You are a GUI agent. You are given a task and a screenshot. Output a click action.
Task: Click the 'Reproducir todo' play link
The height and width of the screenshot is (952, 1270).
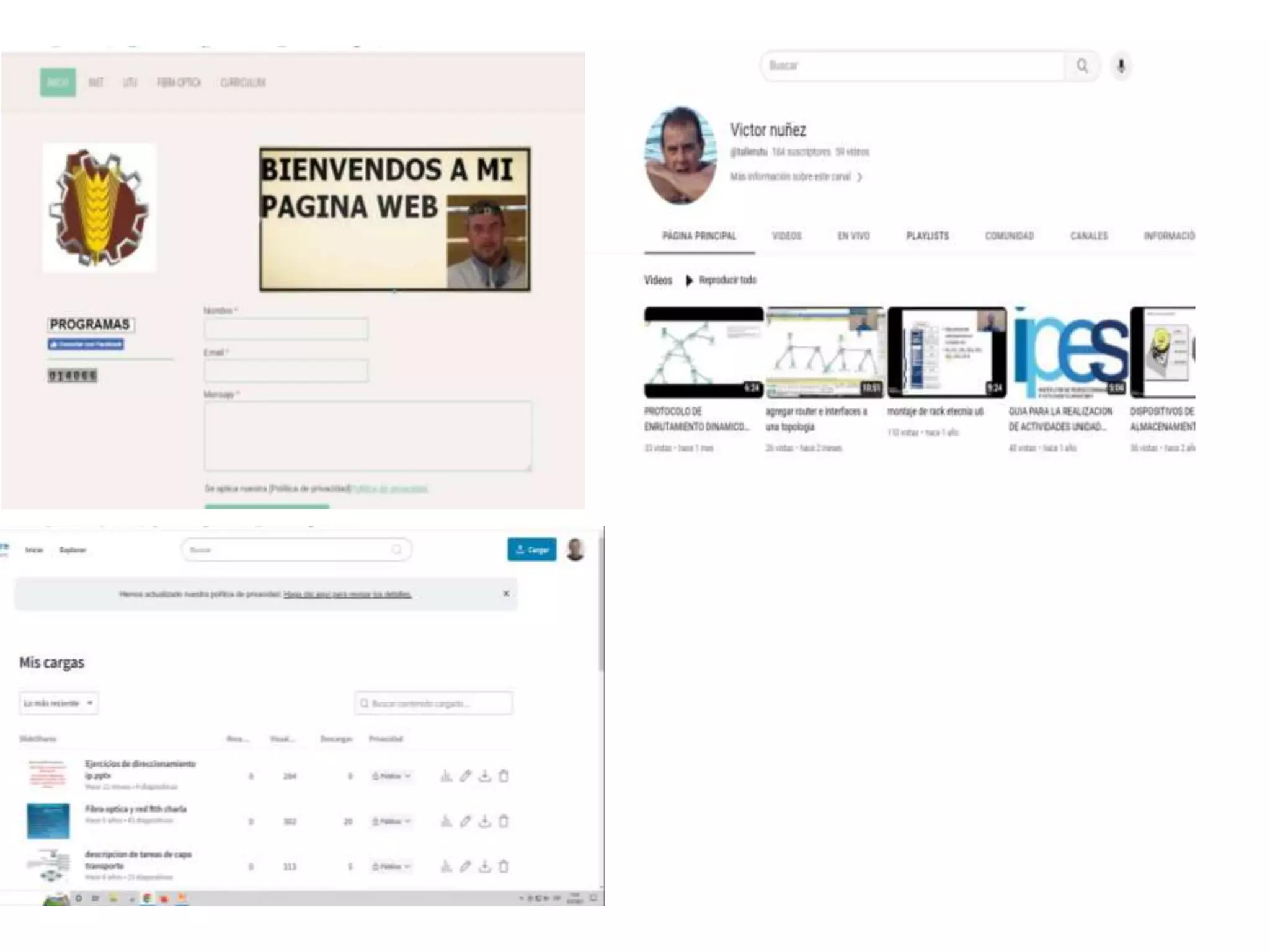pos(722,280)
